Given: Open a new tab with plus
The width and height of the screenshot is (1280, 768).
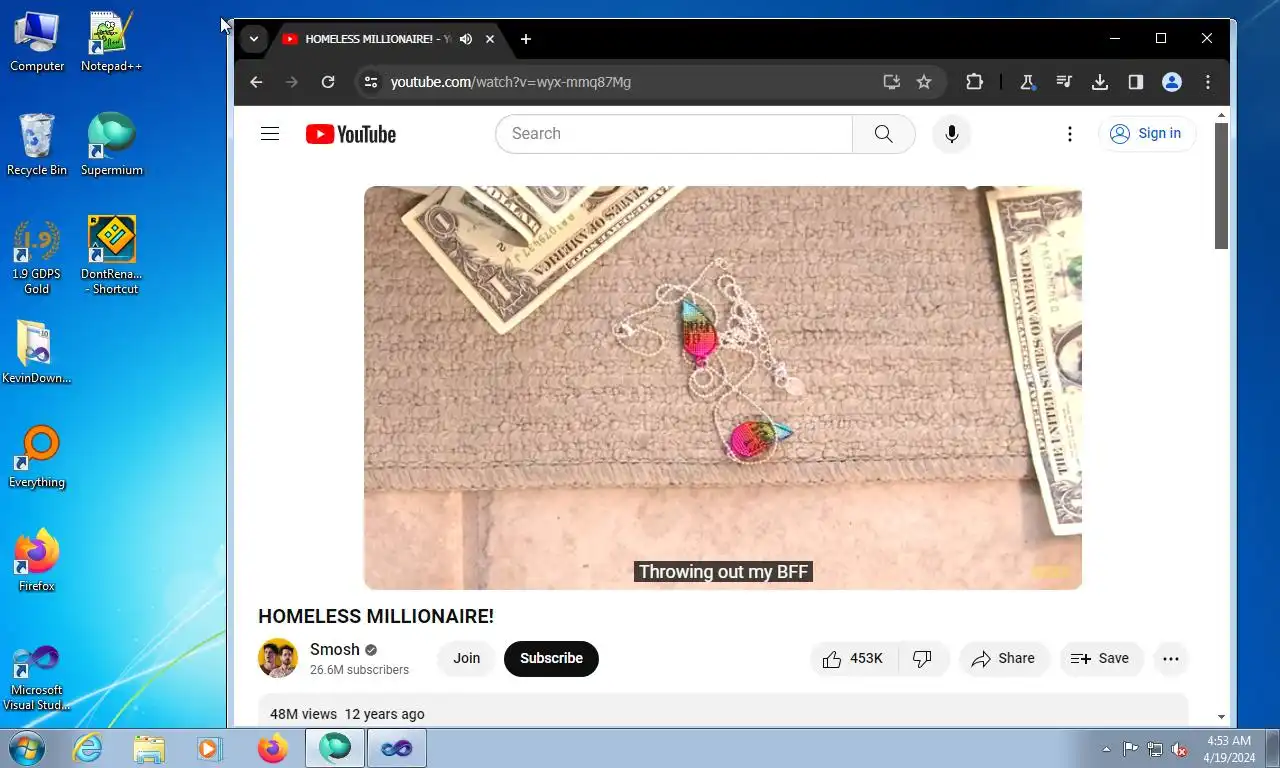Looking at the screenshot, I should pos(526,39).
